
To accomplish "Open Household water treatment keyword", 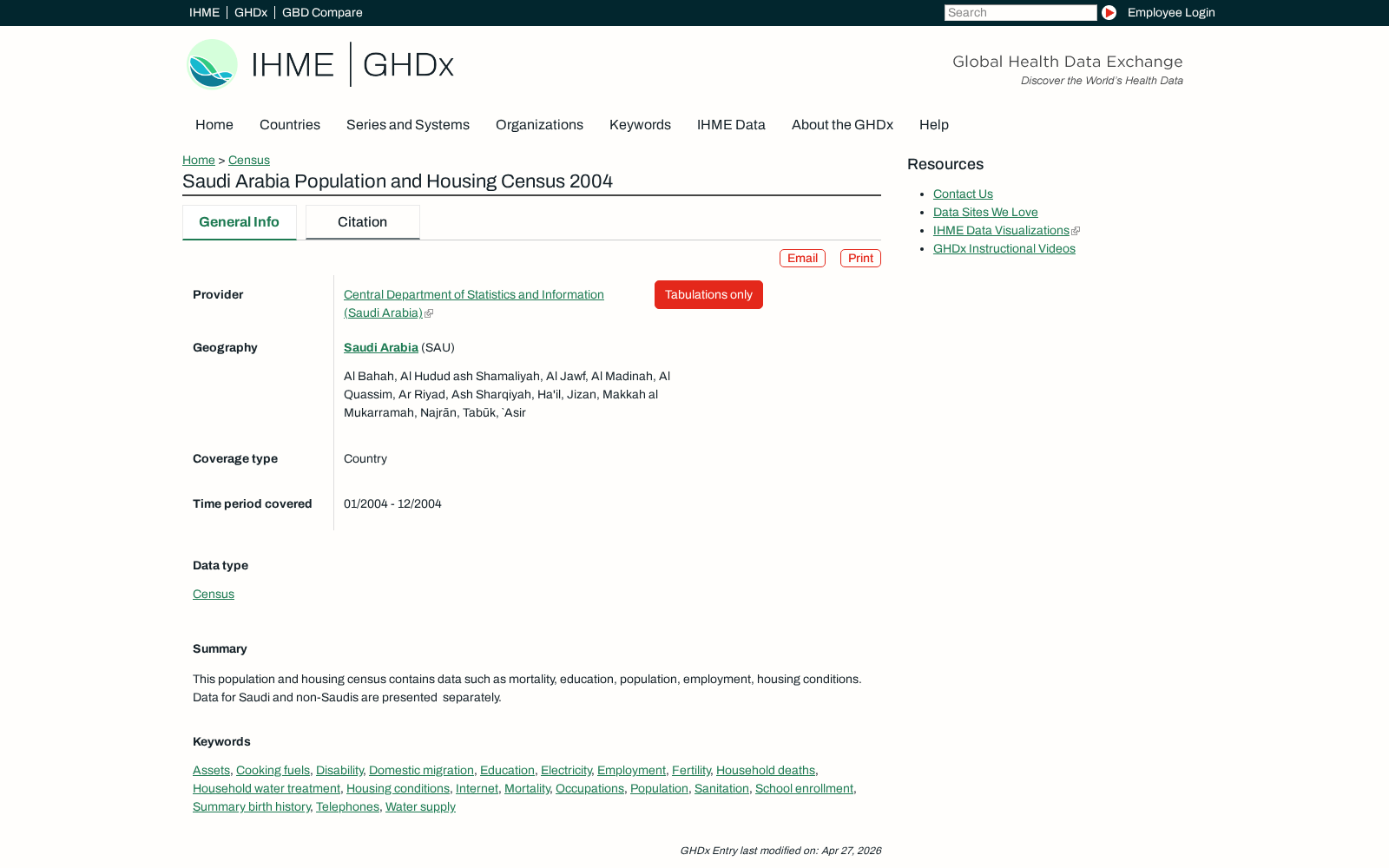I will (267, 788).
